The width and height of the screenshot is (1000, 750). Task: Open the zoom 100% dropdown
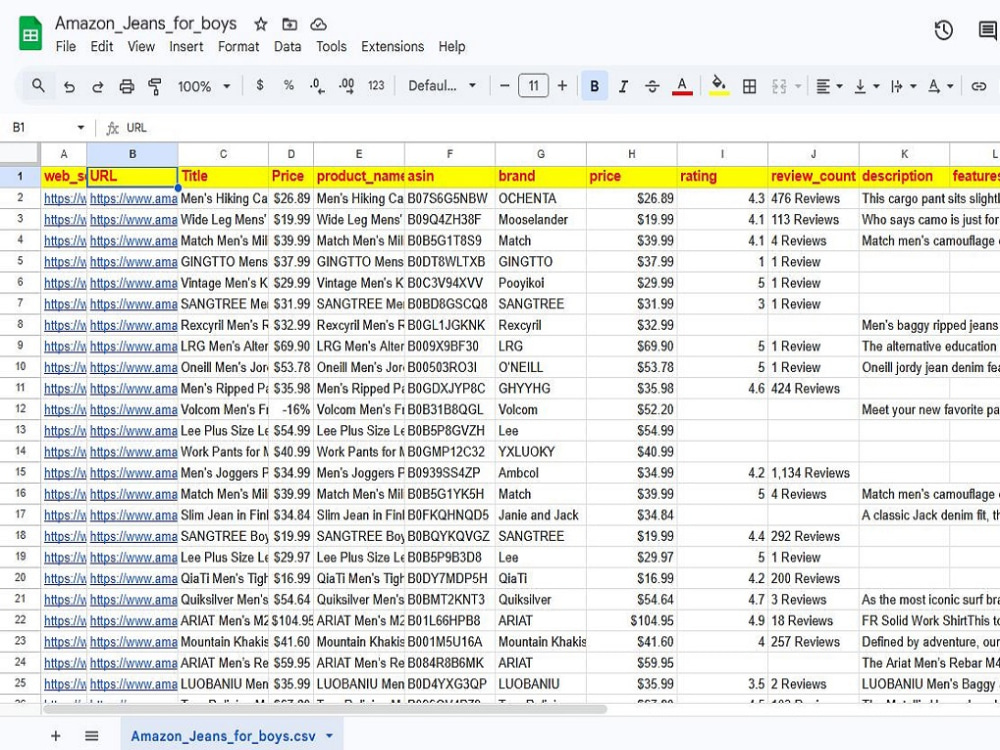[x=204, y=86]
